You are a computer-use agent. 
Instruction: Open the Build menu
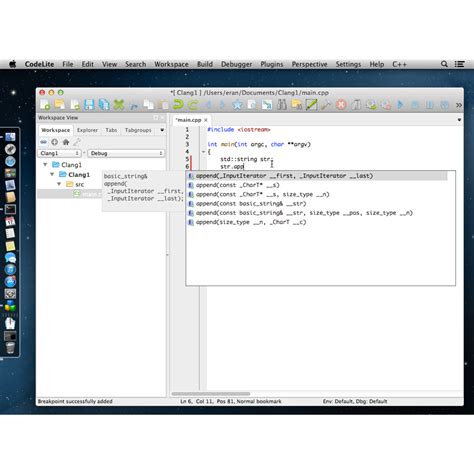pyautogui.click(x=205, y=64)
